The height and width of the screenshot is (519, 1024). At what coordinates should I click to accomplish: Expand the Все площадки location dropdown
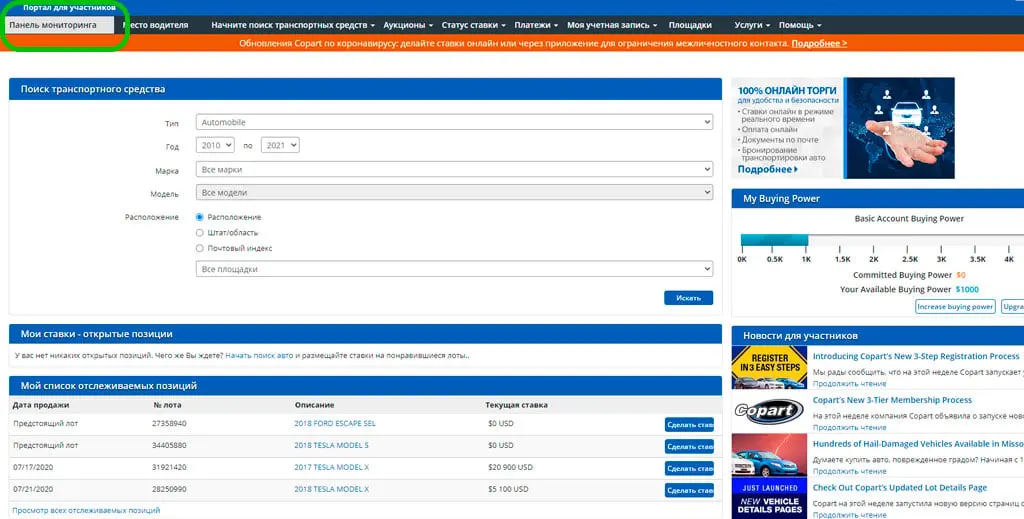click(455, 269)
